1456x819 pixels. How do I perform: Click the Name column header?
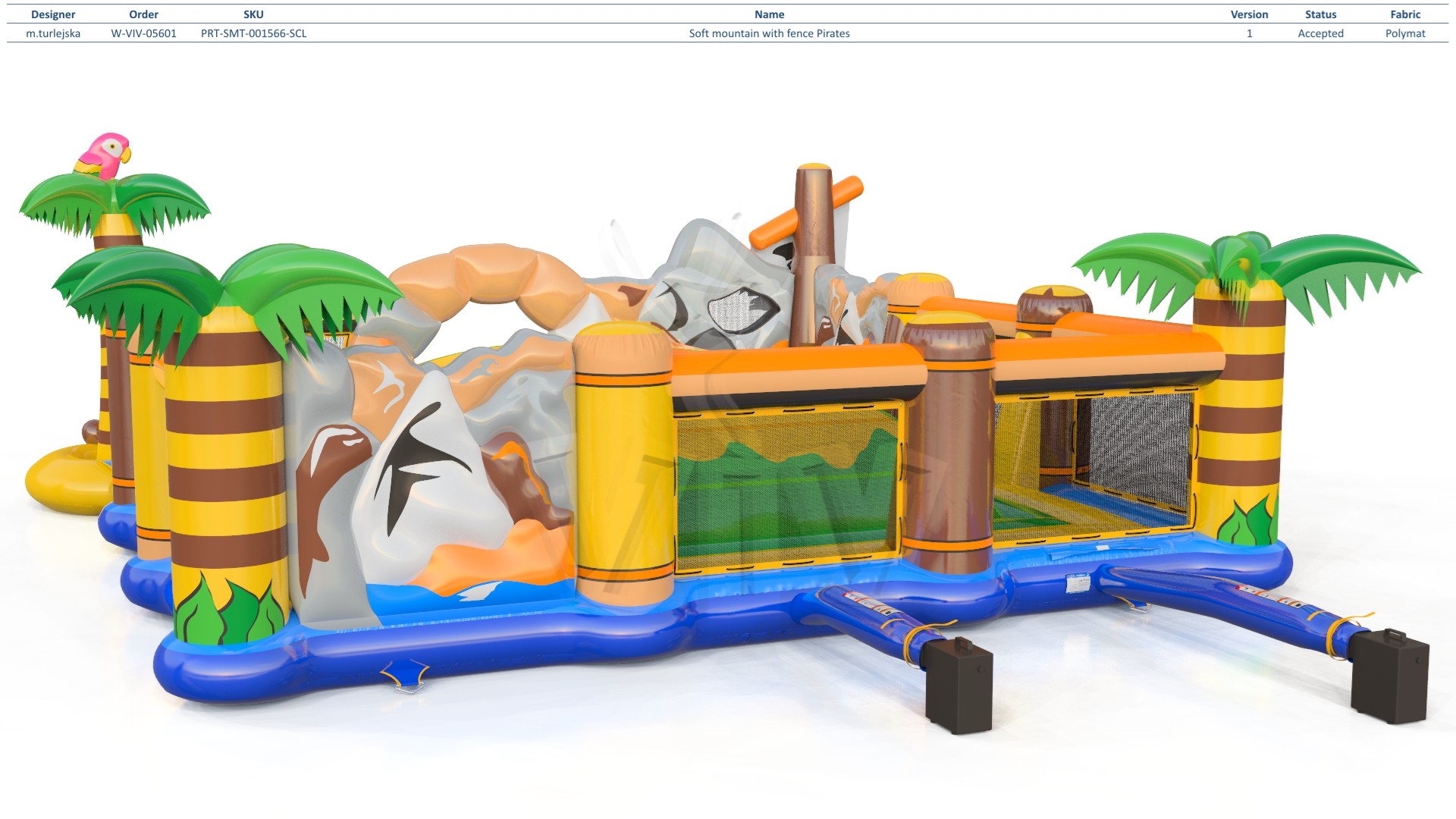[769, 14]
